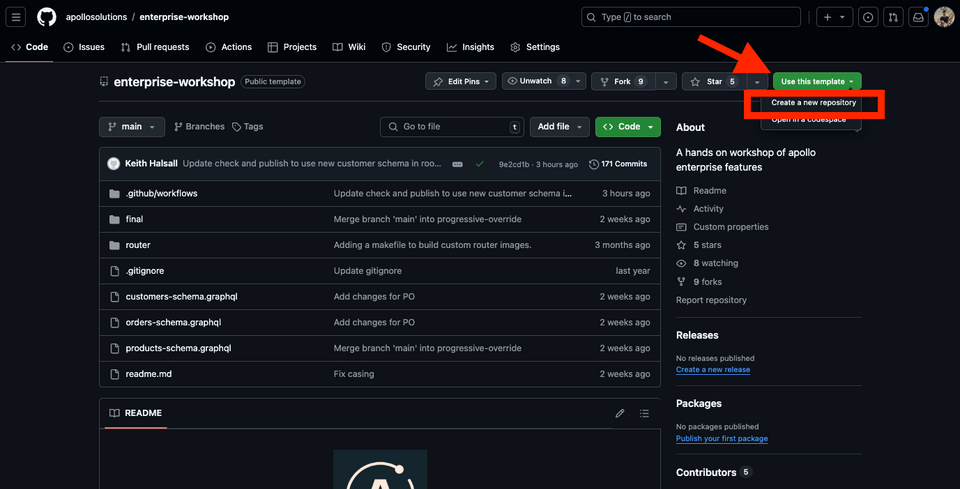Jump to Readme in About sidebar
Screen dimensions: 960x489
pyautogui.click(x=701, y=191)
